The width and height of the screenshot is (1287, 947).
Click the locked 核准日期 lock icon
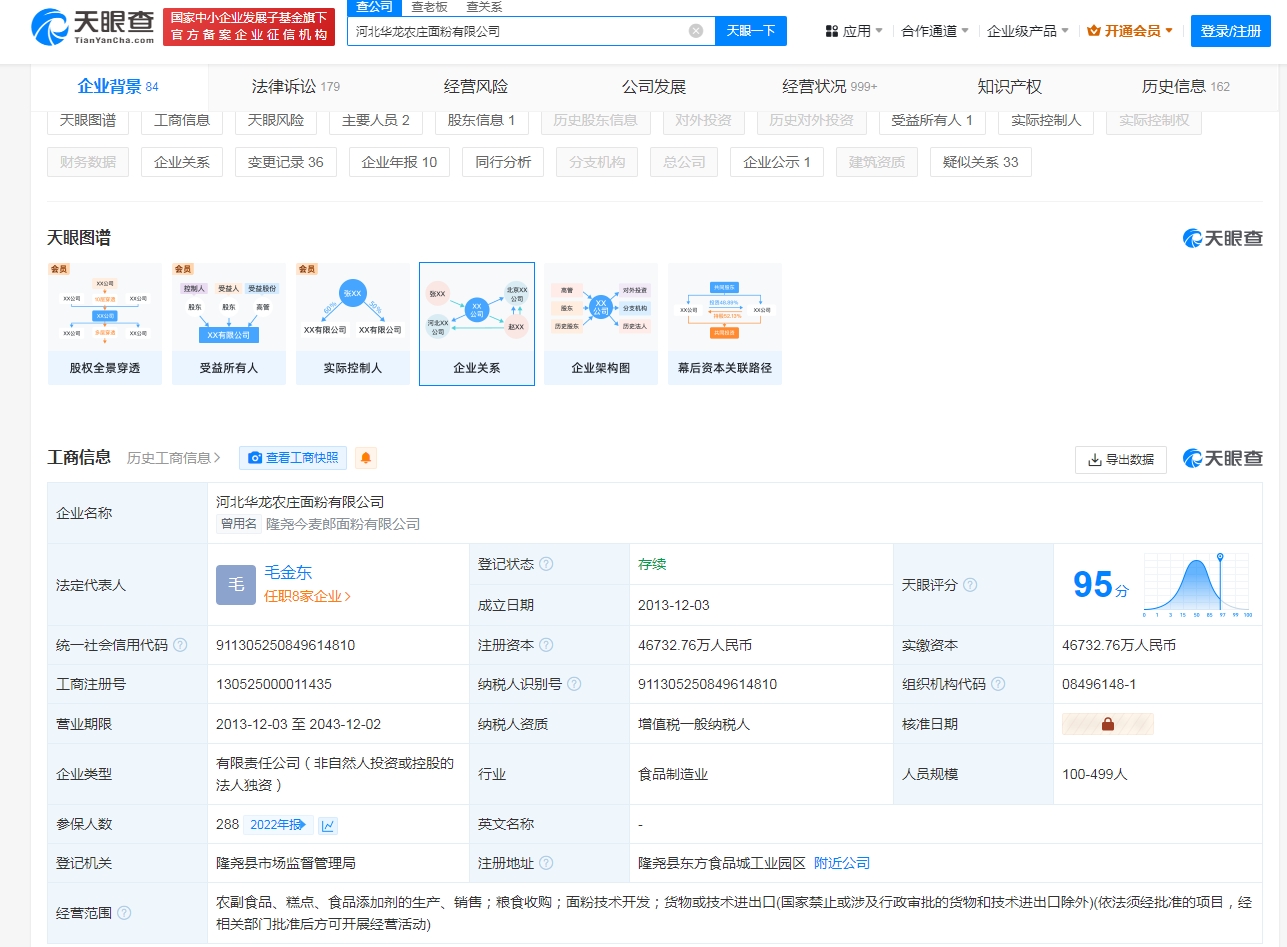click(x=1108, y=724)
